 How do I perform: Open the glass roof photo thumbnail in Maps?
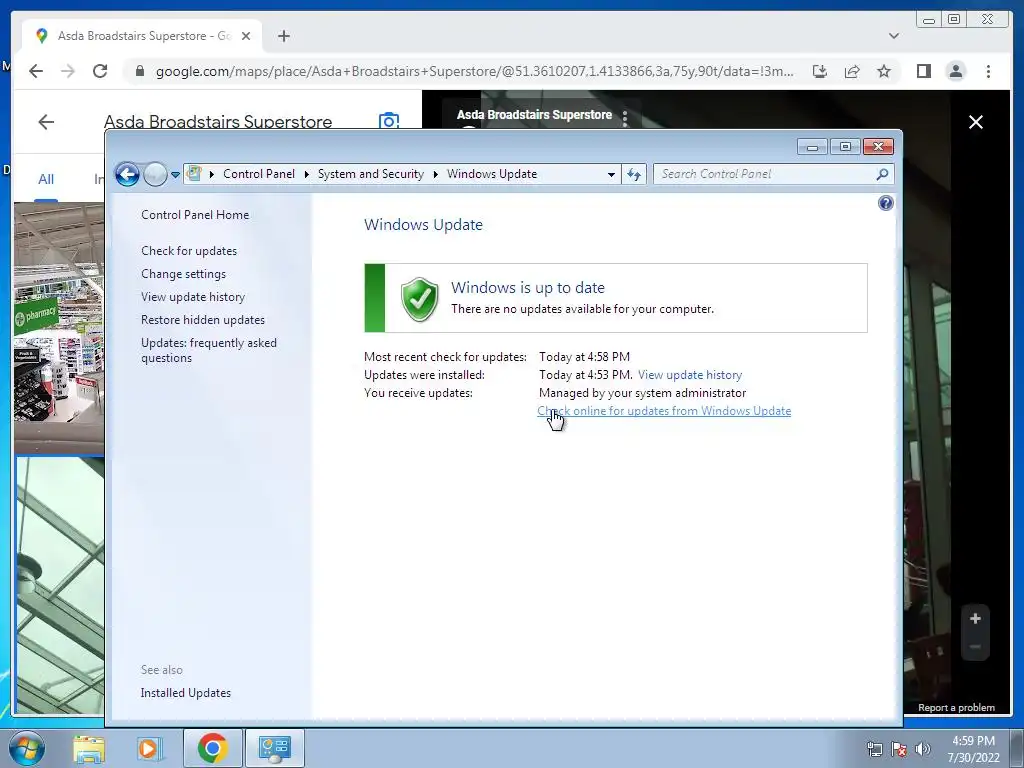tap(61, 585)
